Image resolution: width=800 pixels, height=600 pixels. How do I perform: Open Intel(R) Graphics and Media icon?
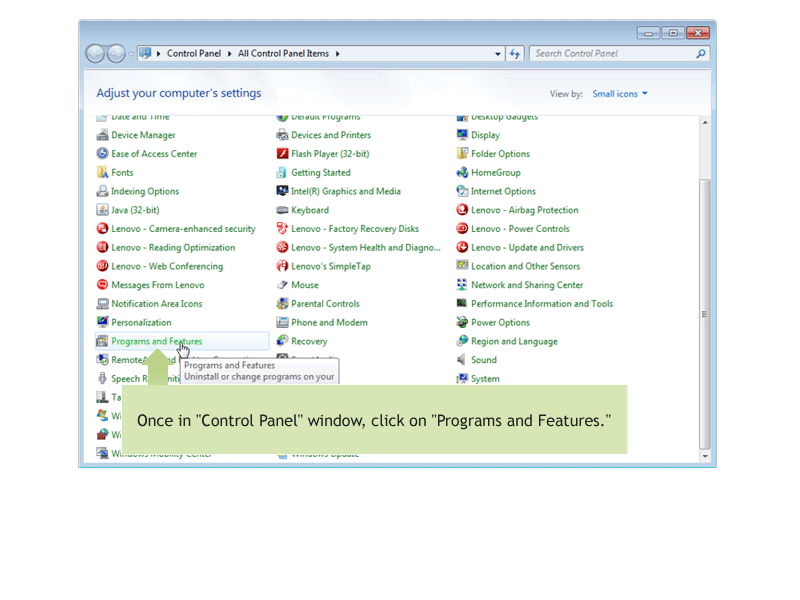[x=282, y=191]
